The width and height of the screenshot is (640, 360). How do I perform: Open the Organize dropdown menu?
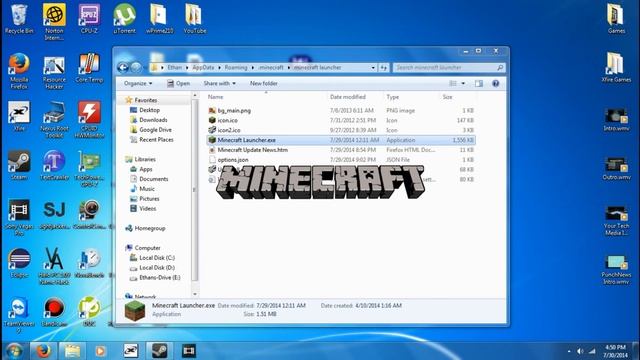[x=138, y=83]
